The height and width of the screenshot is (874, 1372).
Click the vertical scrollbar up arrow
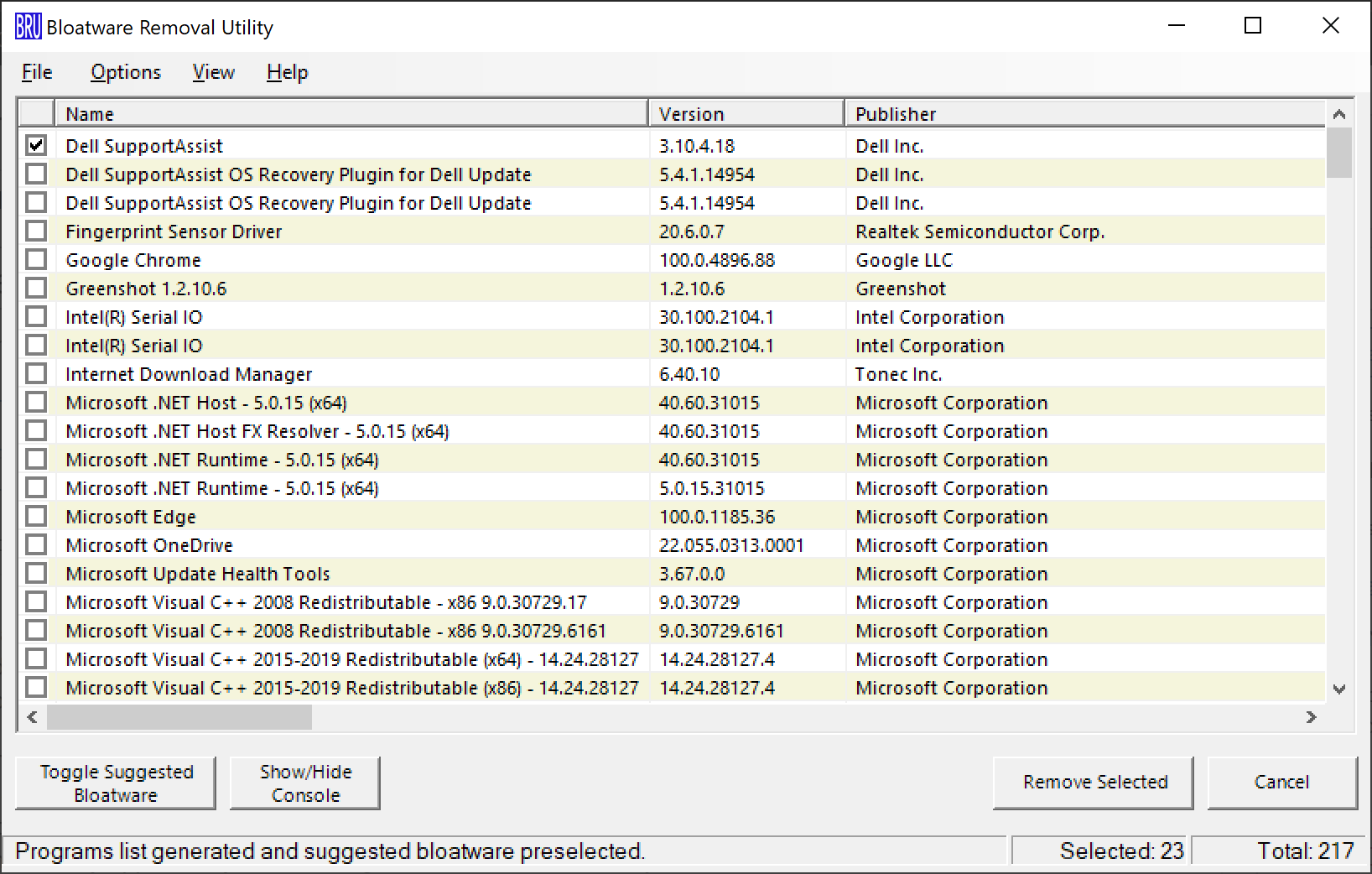tap(1339, 114)
